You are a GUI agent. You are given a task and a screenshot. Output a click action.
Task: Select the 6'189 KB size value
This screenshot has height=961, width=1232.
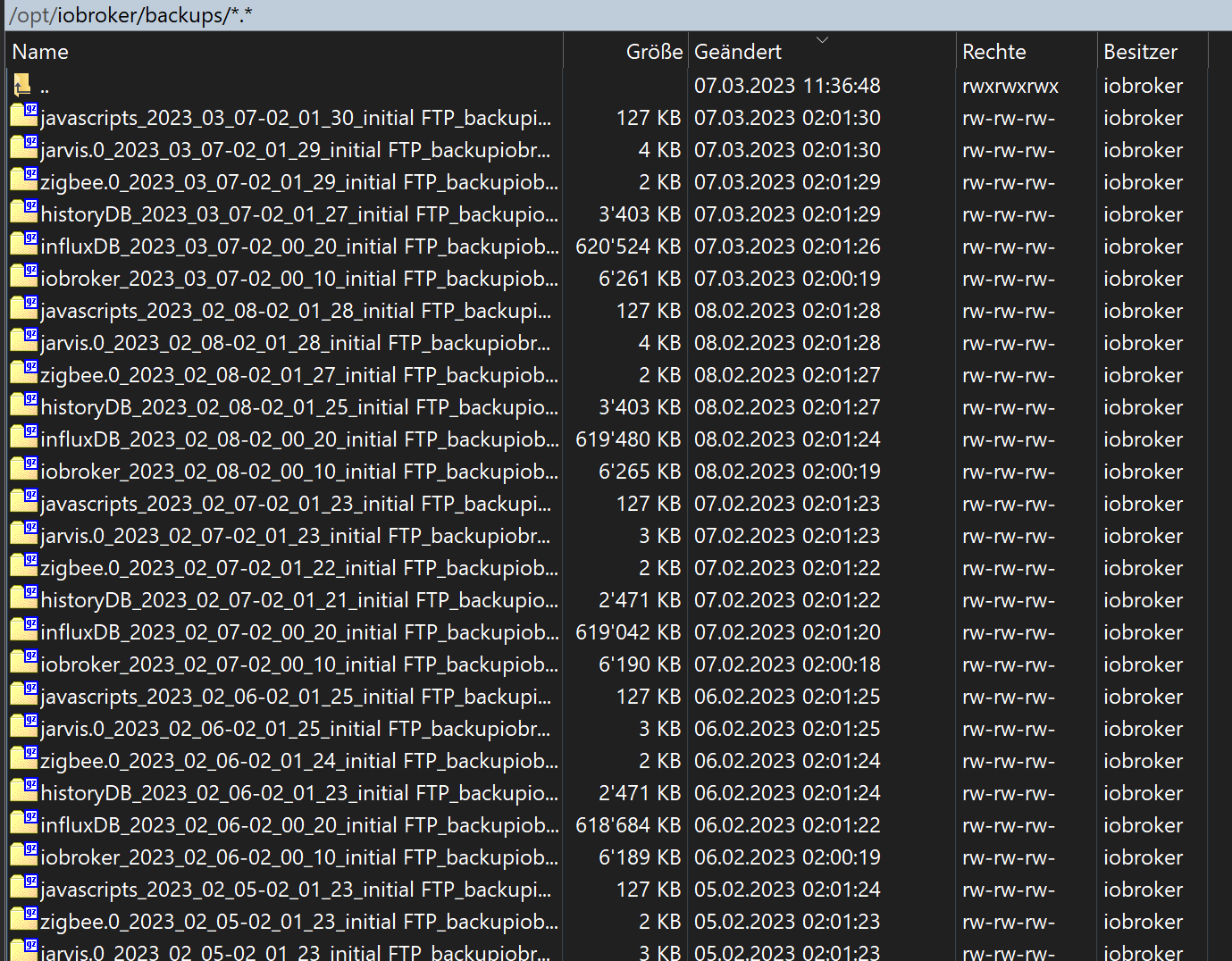click(x=640, y=857)
